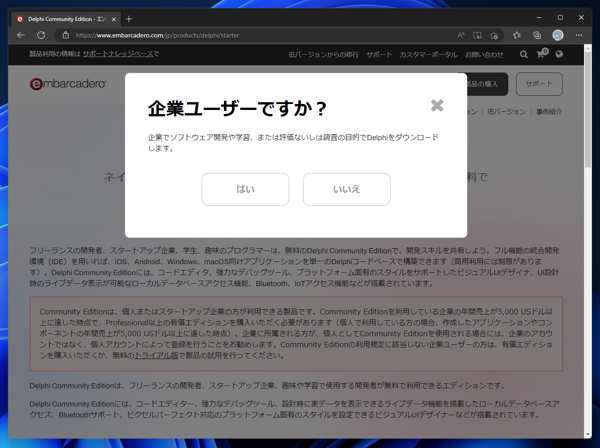Reload the page with the refresh icon
Screen dimensions: 600x448
[41, 35]
